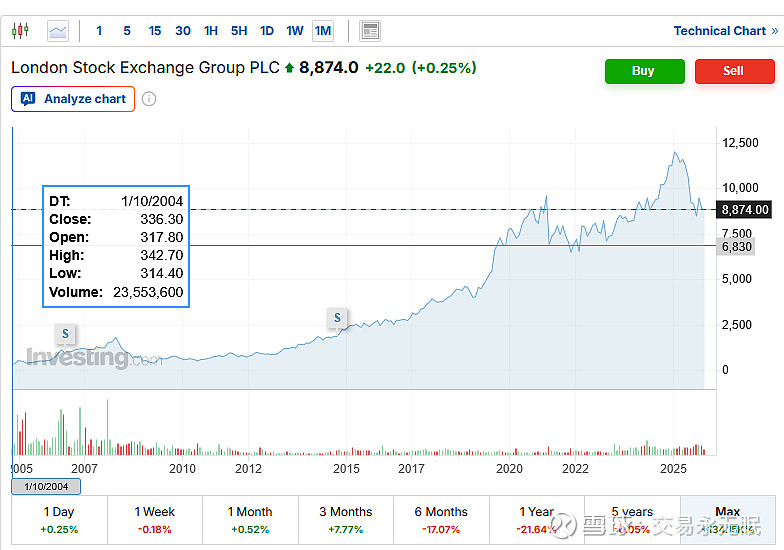Select the 5 years range tab
Image resolution: width=784 pixels, height=550 pixels.
click(632, 520)
